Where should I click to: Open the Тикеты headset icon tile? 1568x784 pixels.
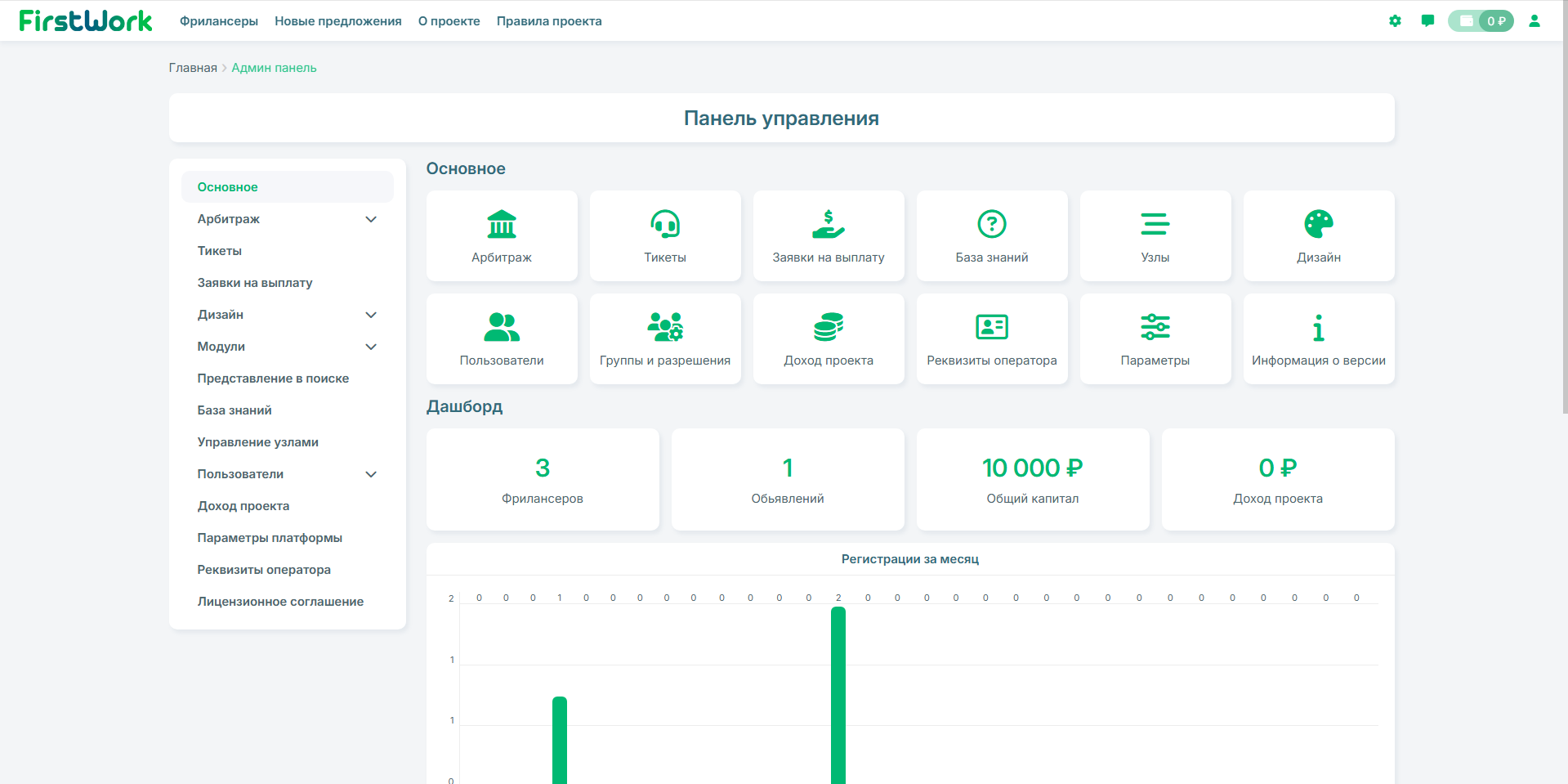(x=665, y=235)
